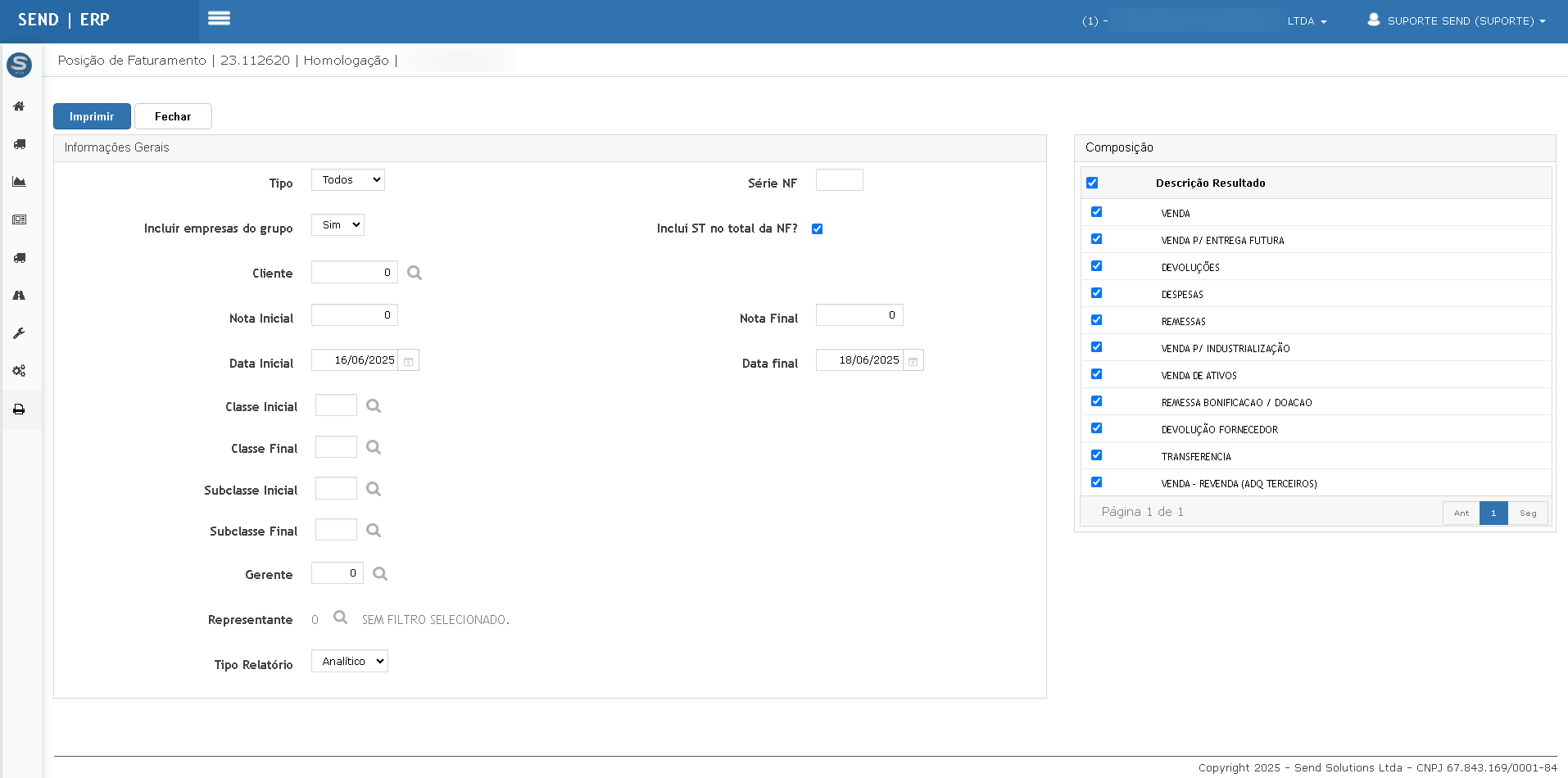Viewport: 1568px width, 778px height.
Task: Open the printer icon in sidebar
Action: [x=19, y=409]
